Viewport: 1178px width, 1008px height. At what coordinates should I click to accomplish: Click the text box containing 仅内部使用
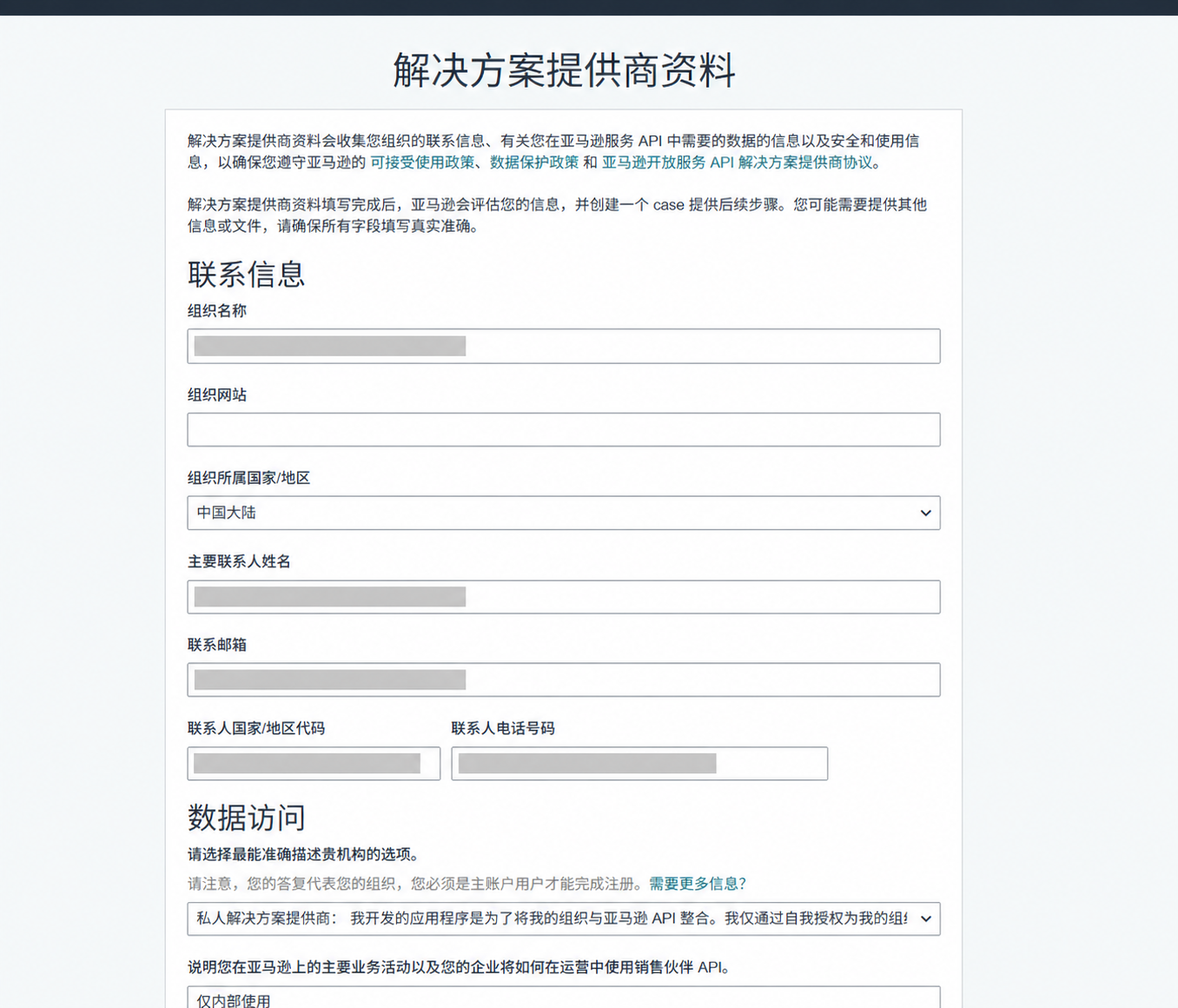point(564,998)
